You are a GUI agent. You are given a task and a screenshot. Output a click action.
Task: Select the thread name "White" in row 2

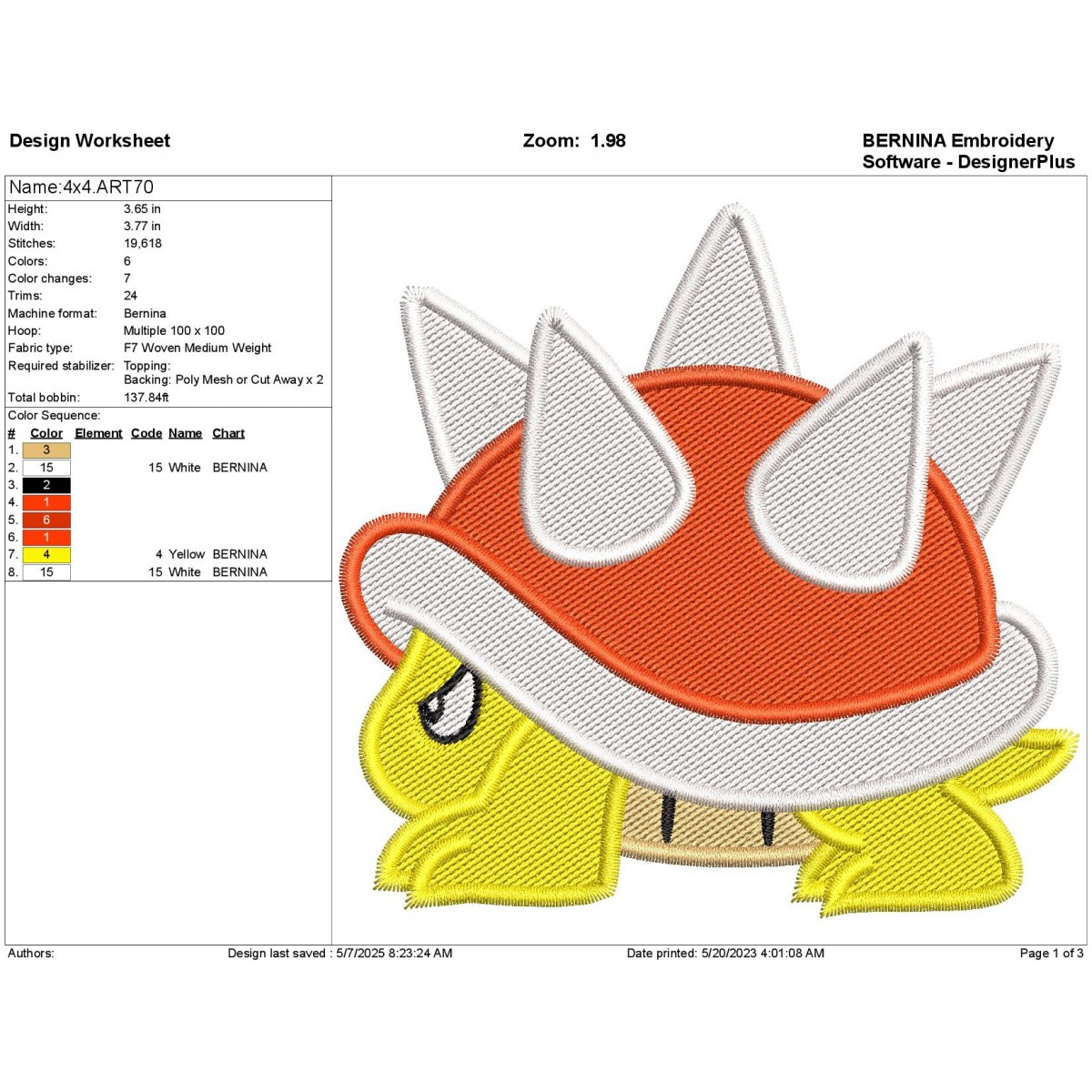pos(185,468)
